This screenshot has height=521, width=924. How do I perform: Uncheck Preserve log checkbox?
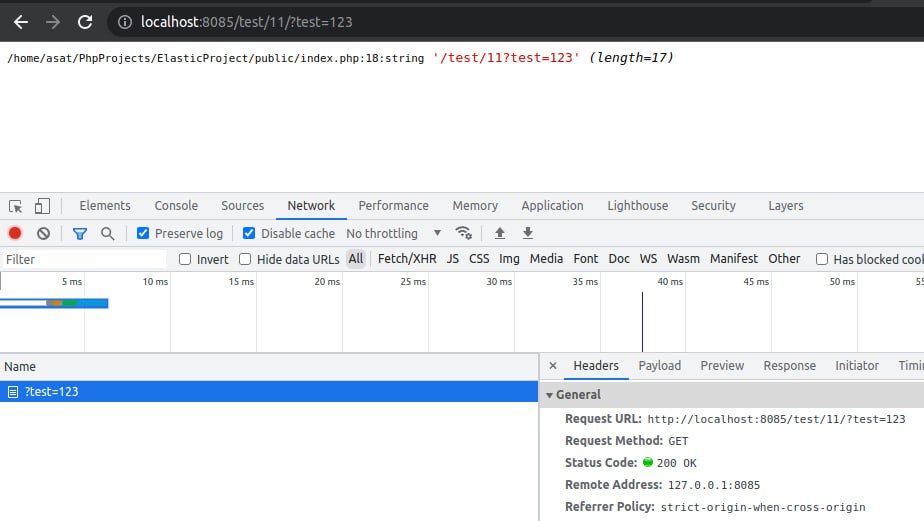point(143,233)
